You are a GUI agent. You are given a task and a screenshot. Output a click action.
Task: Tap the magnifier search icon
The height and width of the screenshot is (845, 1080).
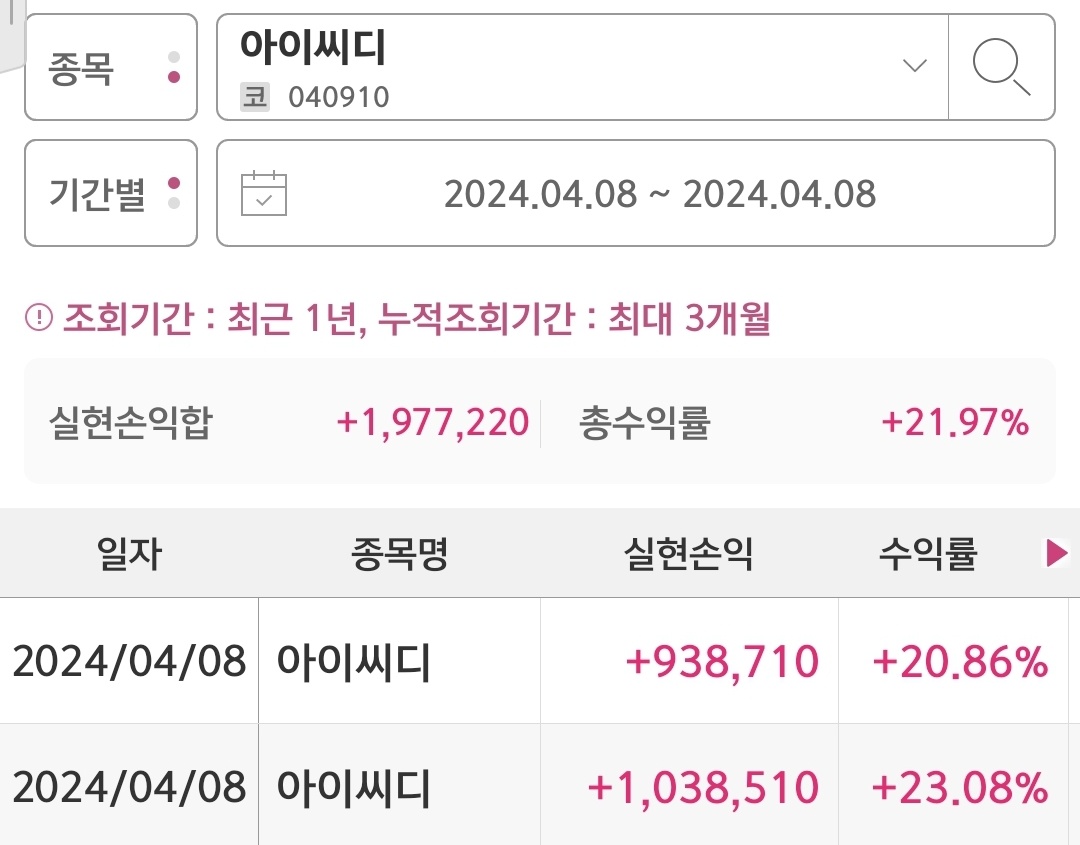pyautogui.click(x=1001, y=67)
